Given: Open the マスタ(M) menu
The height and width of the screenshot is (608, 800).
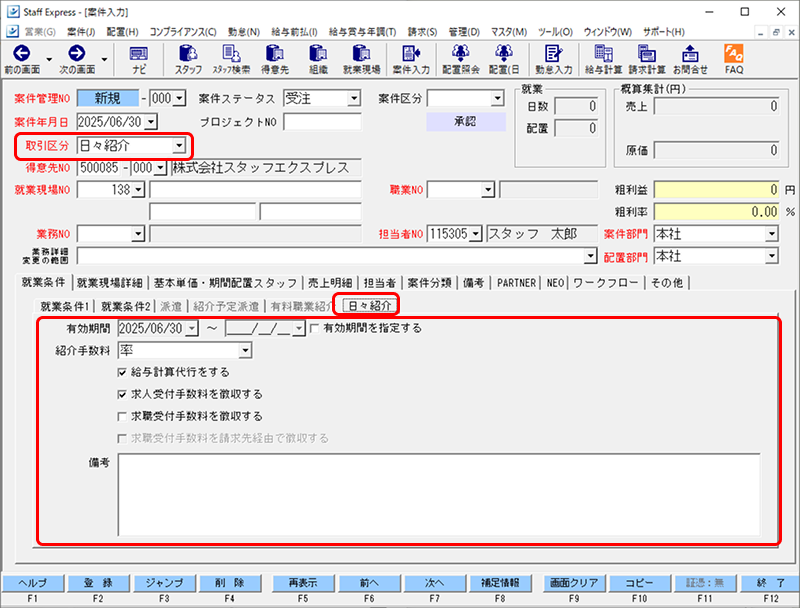Looking at the screenshot, I should pos(509,32).
